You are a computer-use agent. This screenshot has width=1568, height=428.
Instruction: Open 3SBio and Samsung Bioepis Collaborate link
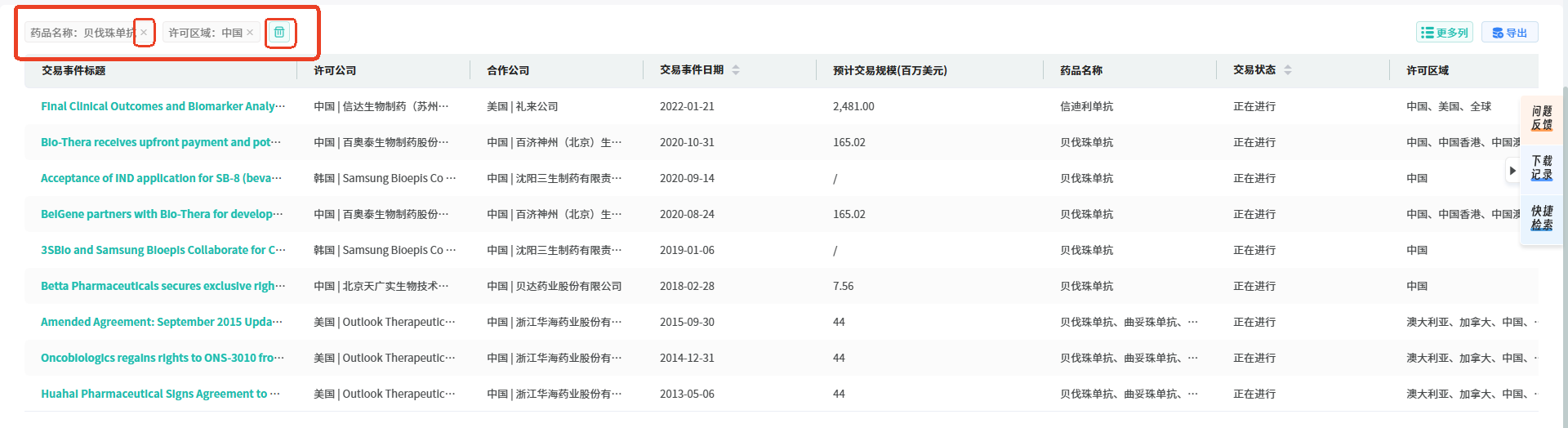pyautogui.click(x=163, y=250)
